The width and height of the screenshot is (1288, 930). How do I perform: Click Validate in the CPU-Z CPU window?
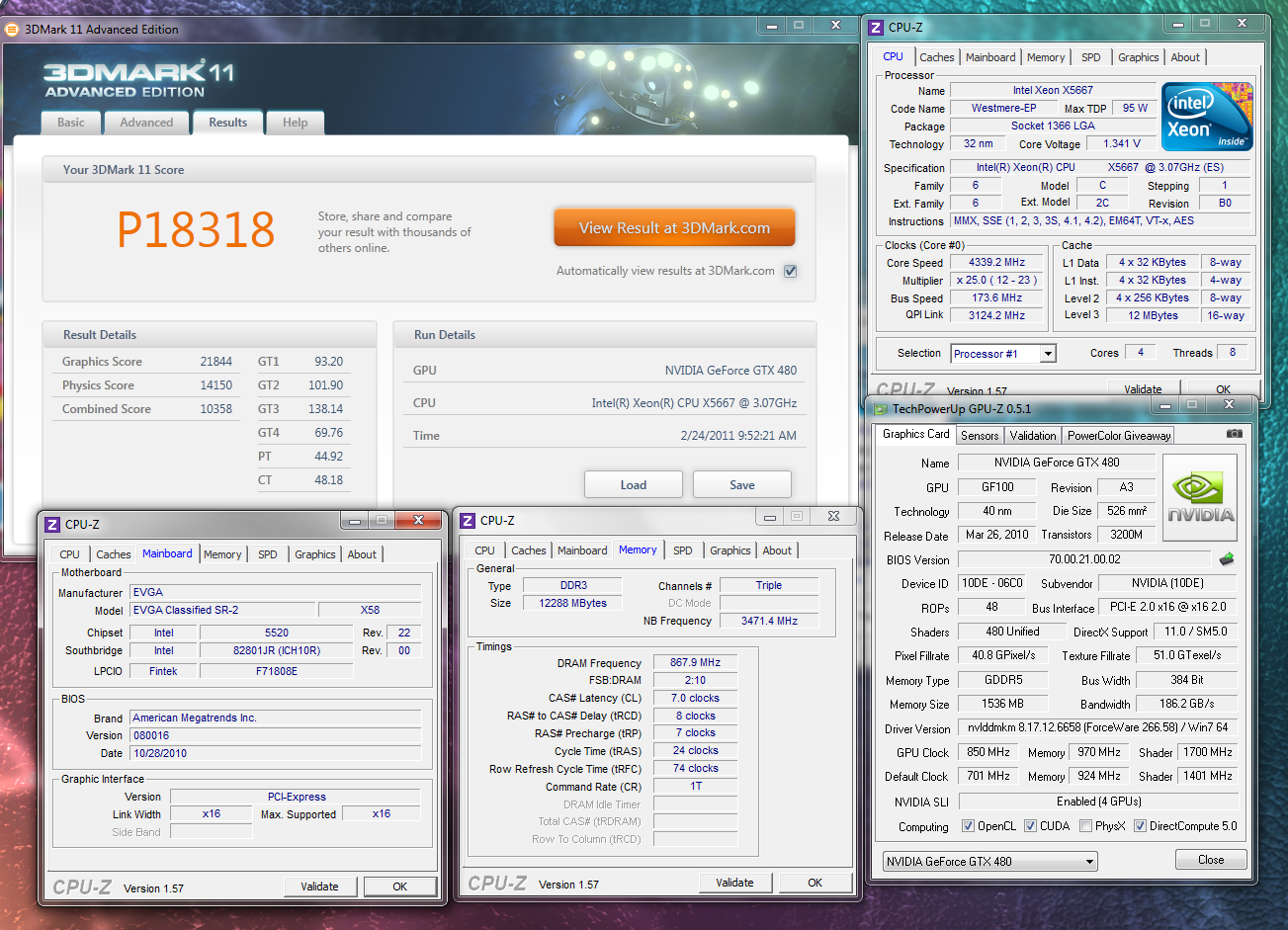coord(1144,388)
